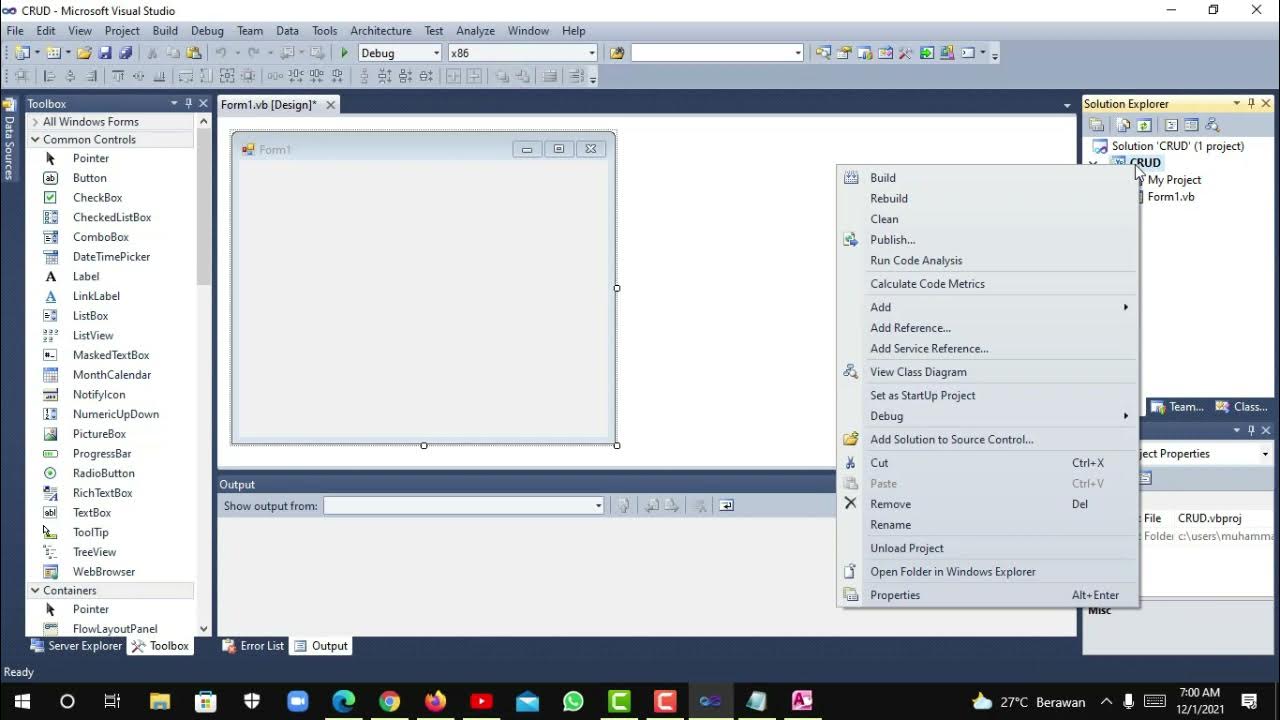Click the Find in Files toolbar icon

pos(617,53)
